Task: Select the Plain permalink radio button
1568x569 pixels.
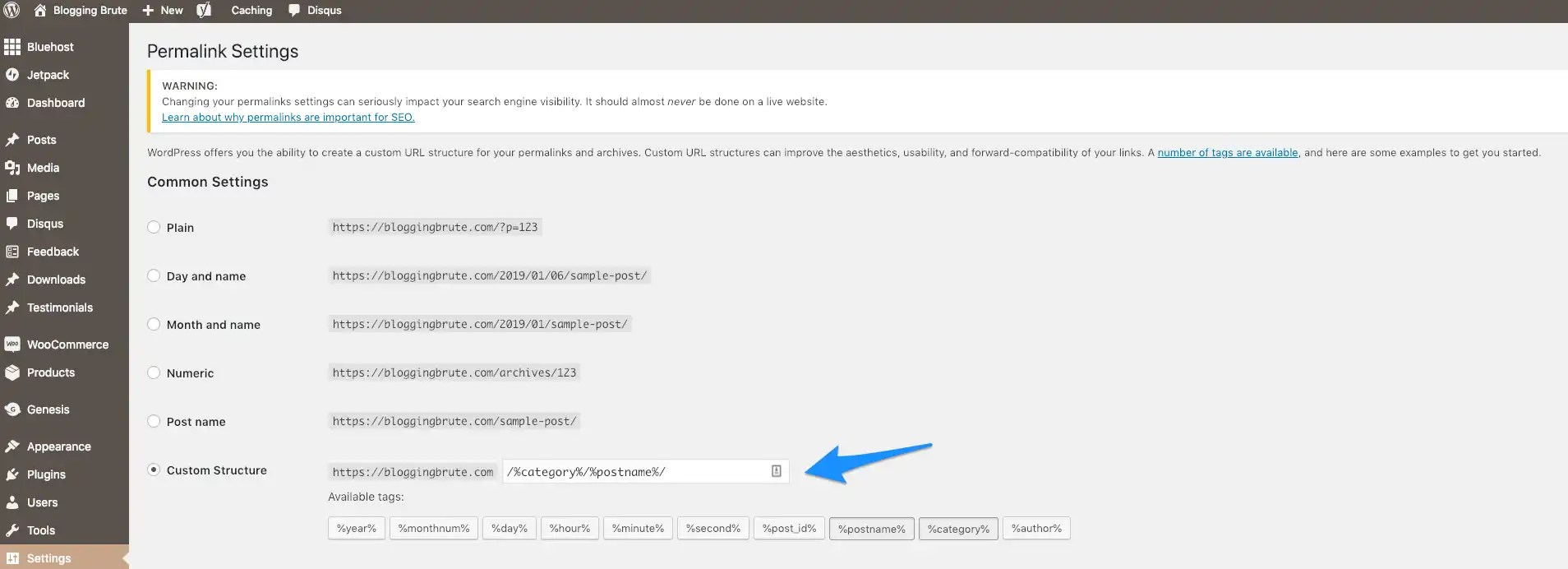Action: [154, 227]
